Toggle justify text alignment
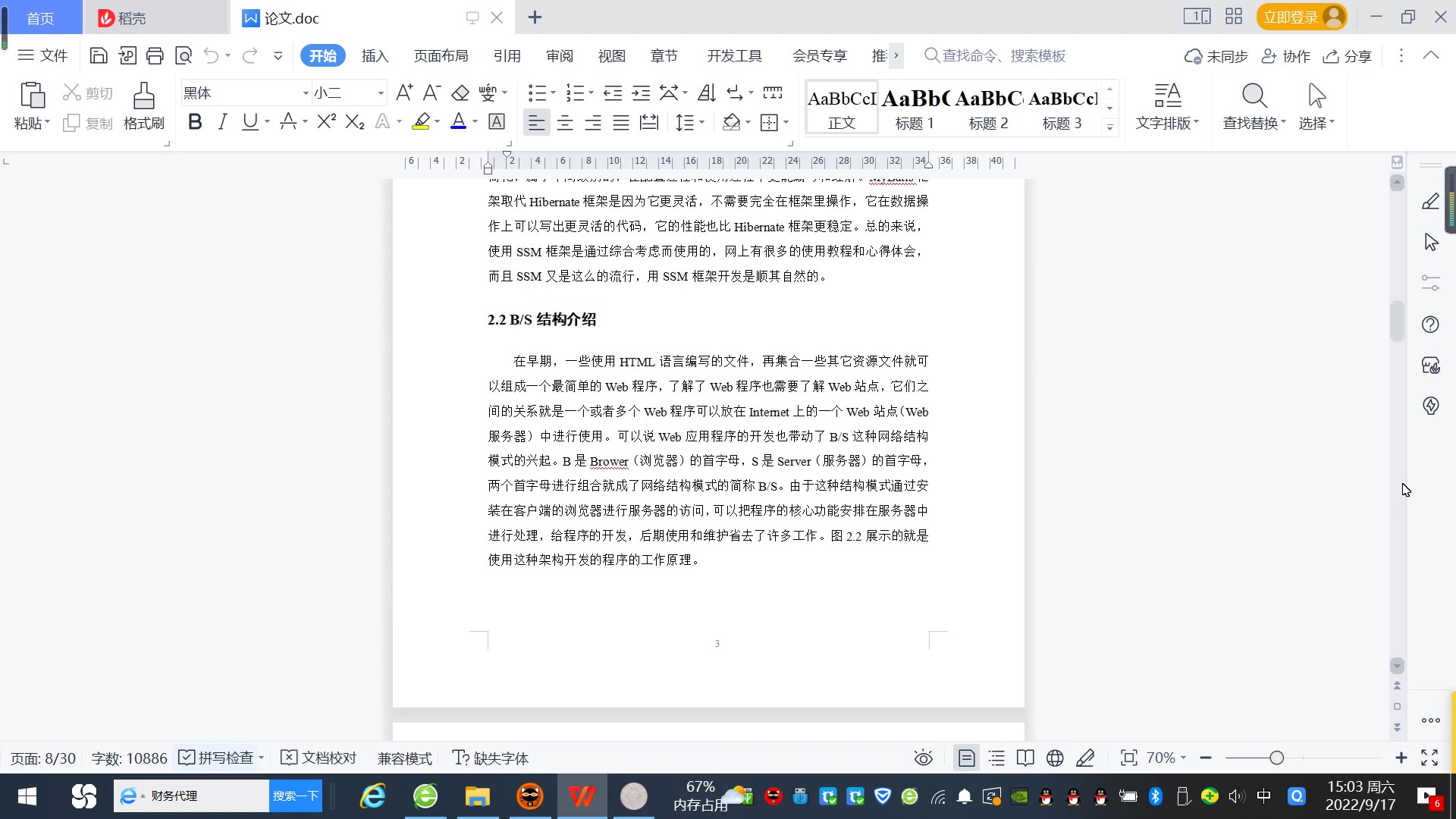The width and height of the screenshot is (1456, 819). 621,122
